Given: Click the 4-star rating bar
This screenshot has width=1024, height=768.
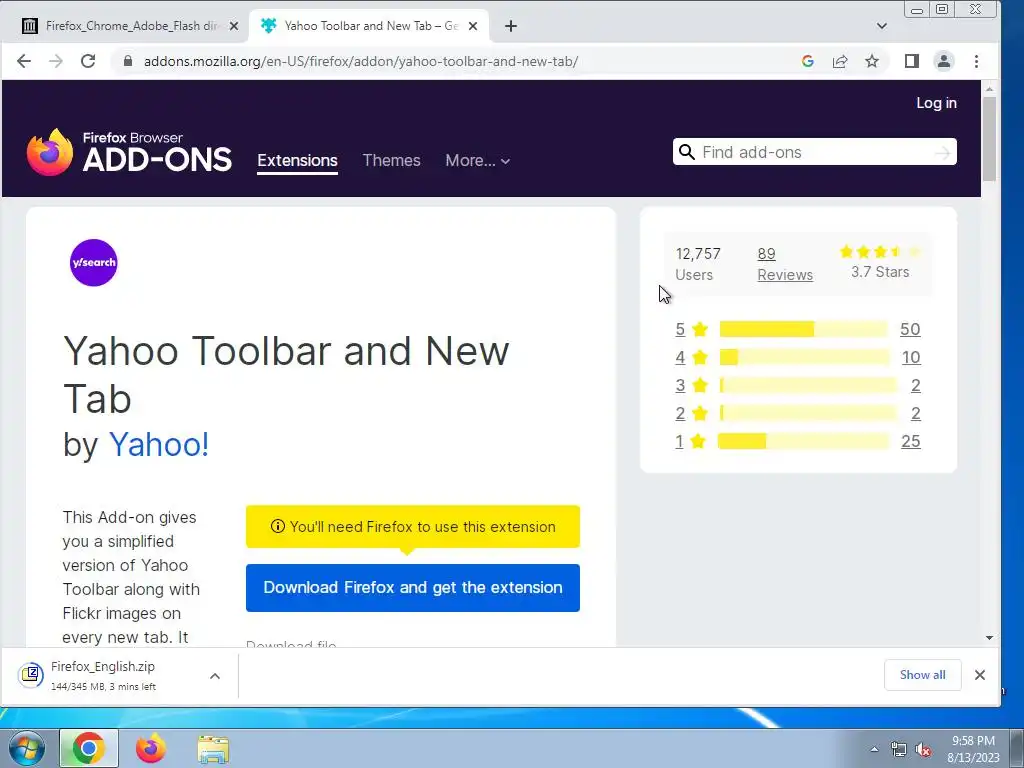Looking at the screenshot, I should click(804, 357).
